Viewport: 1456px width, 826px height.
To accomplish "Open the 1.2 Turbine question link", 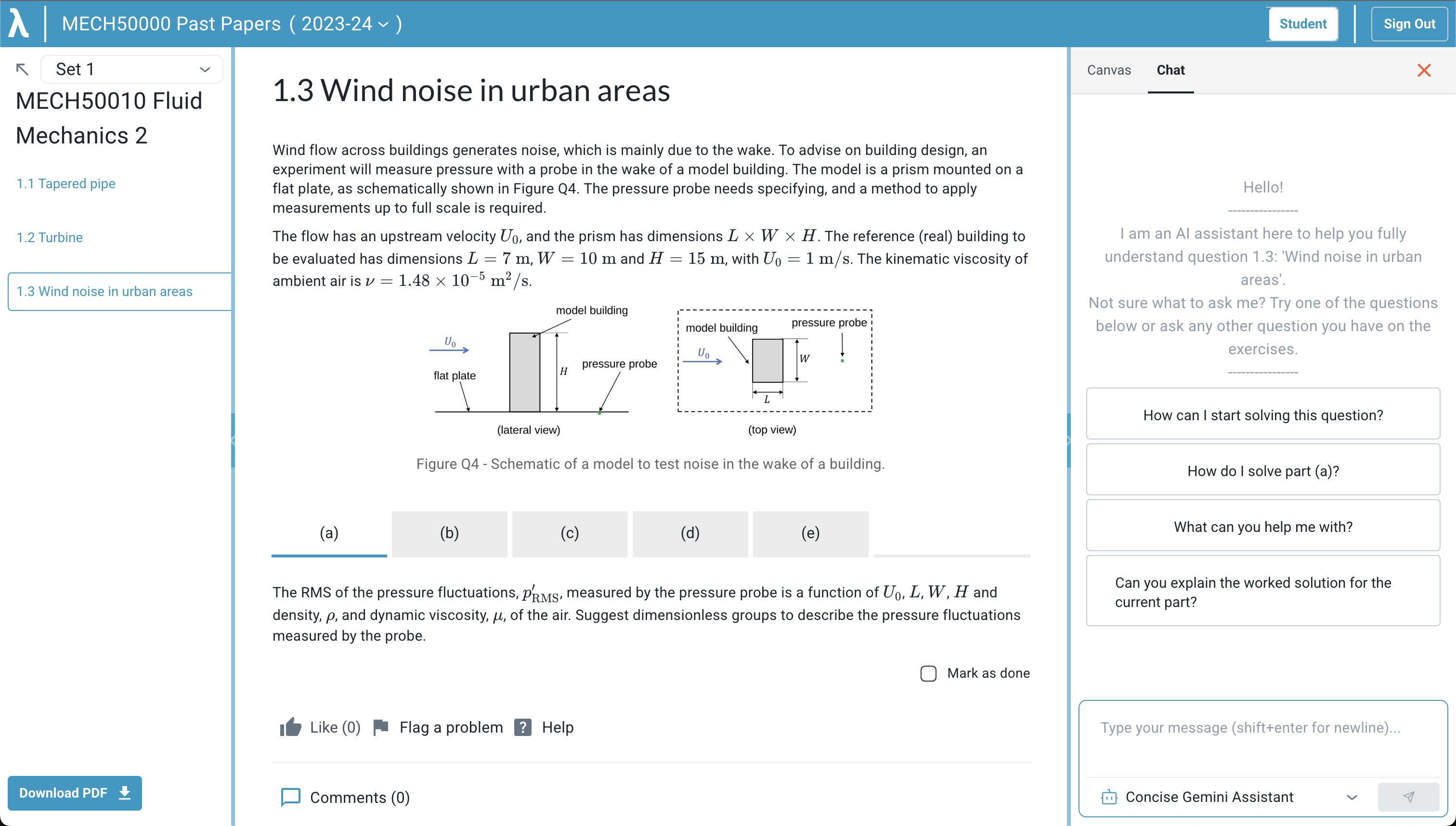I will click(50, 238).
